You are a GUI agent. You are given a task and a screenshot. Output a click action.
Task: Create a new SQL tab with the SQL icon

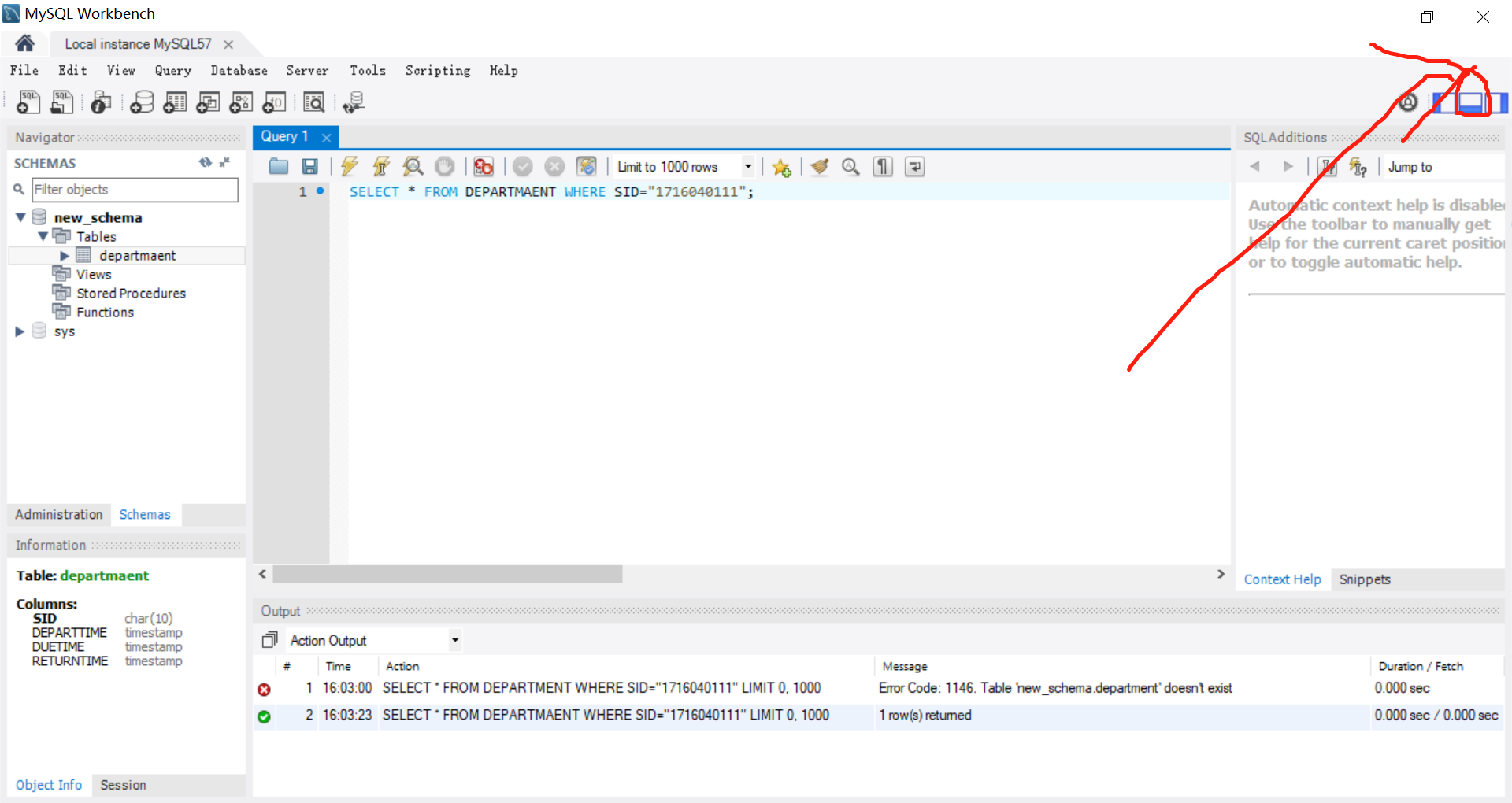point(27,102)
